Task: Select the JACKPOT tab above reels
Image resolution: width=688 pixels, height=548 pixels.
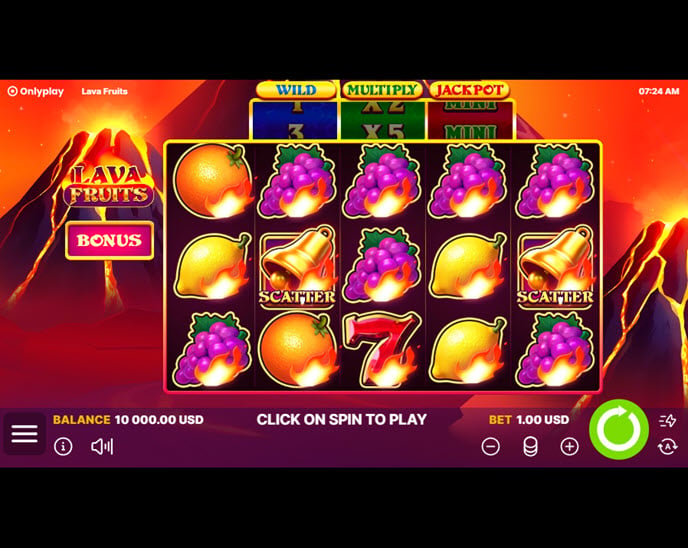Action: [469, 90]
